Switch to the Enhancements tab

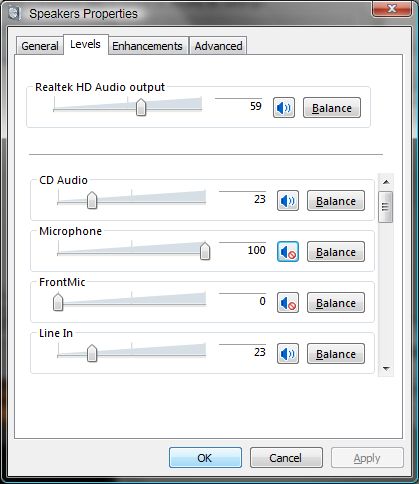pos(147,46)
